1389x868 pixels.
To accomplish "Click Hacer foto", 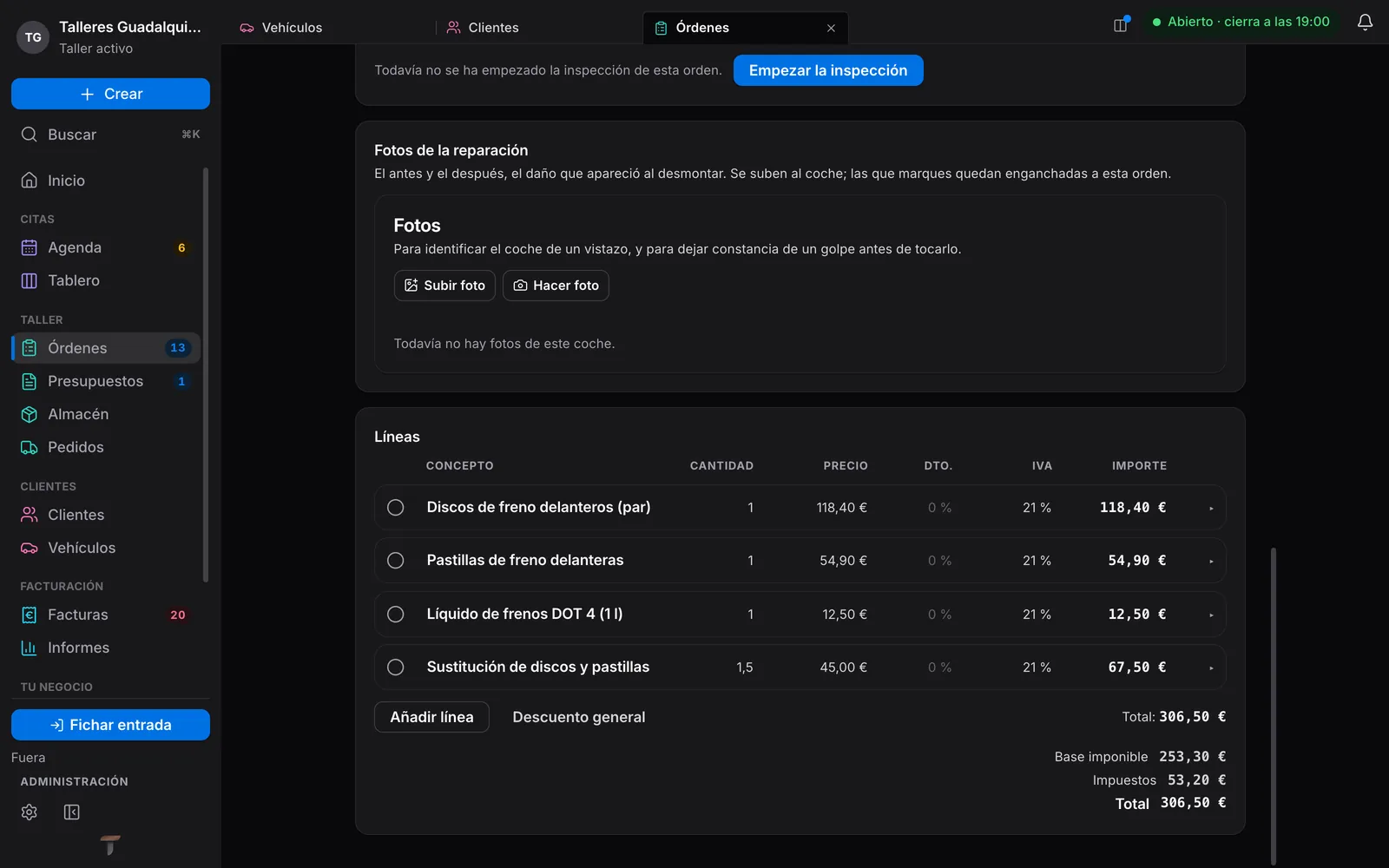I will pos(556,286).
